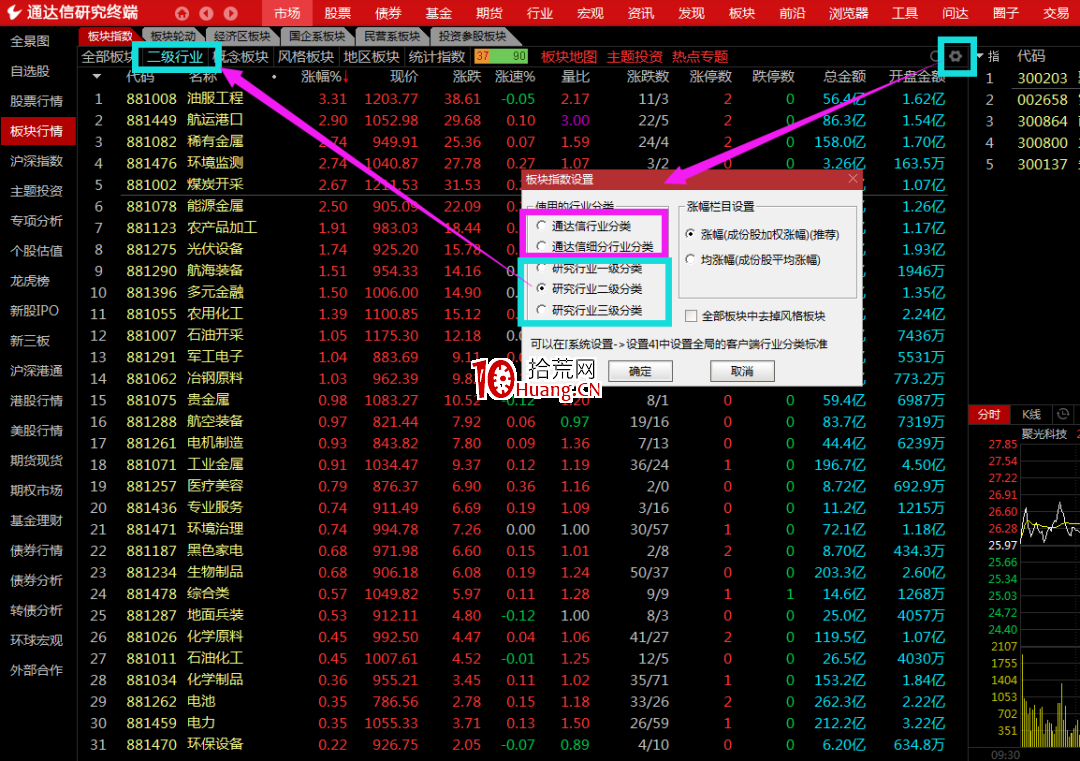Click the search icon beside the gear
The height and width of the screenshot is (761, 1080).
tap(935, 56)
